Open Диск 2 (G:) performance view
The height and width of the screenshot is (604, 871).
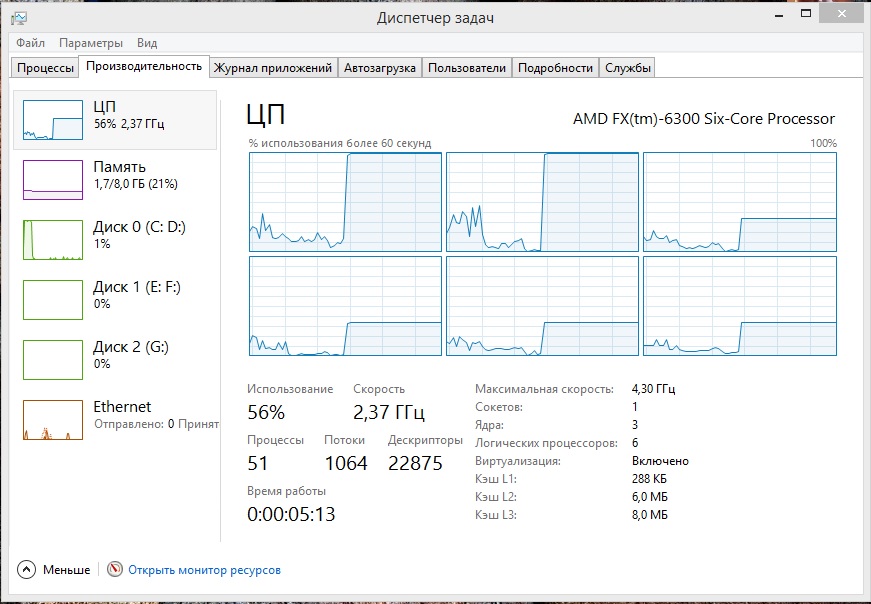click(x=131, y=355)
